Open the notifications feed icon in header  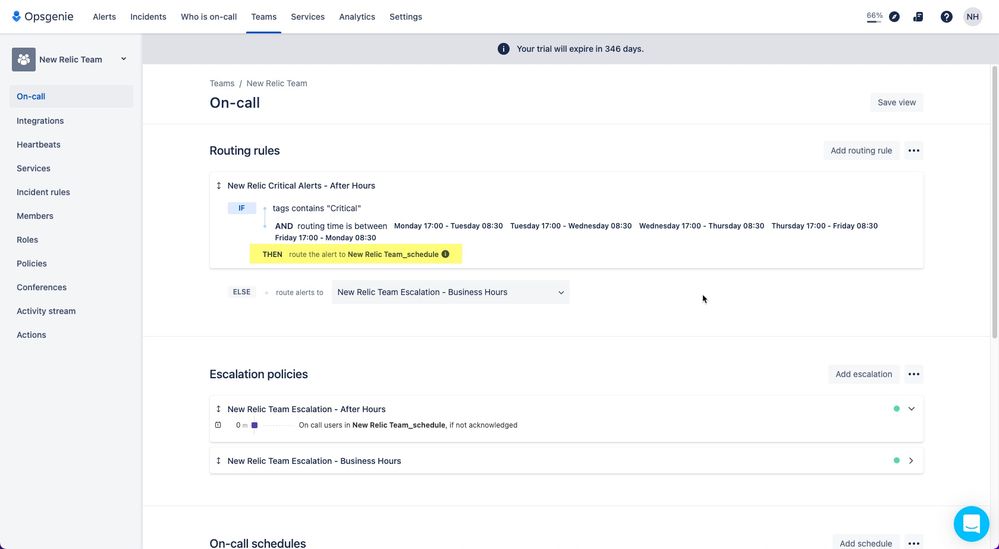(x=918, y=17)
